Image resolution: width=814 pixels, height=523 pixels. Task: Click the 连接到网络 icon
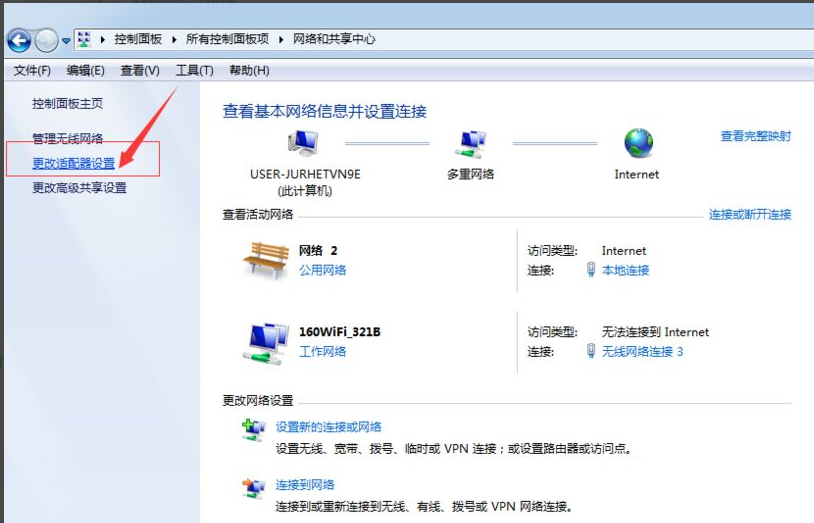point(254,489)
